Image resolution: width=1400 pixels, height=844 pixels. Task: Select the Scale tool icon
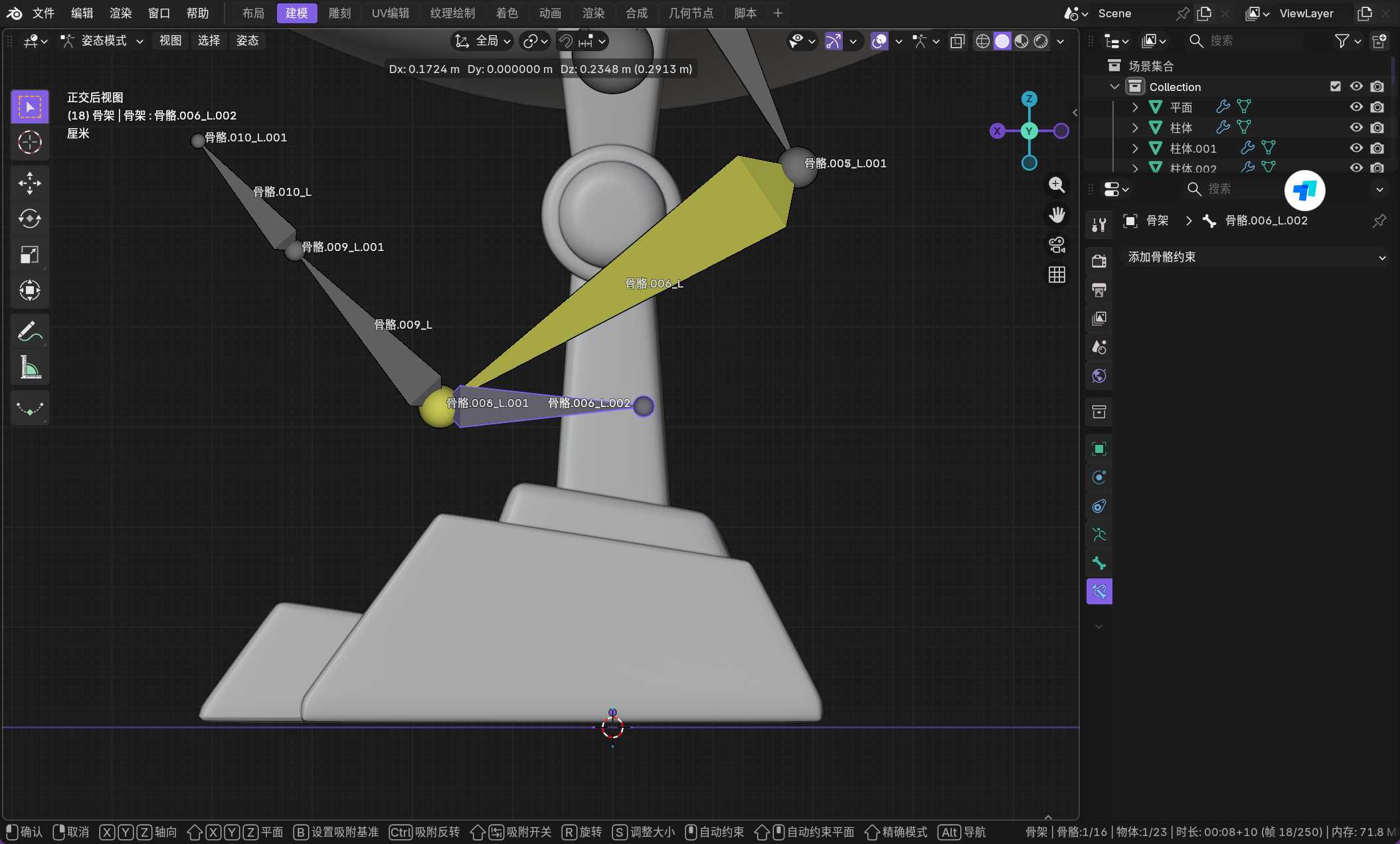[x=29, y=254]
